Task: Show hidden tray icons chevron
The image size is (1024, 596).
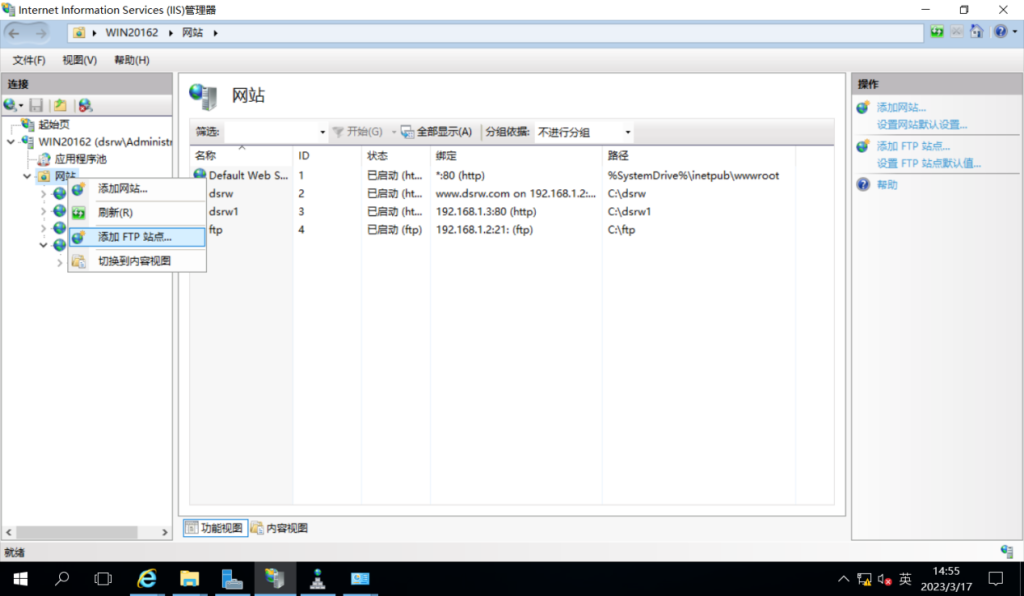Action: point(844,579)
